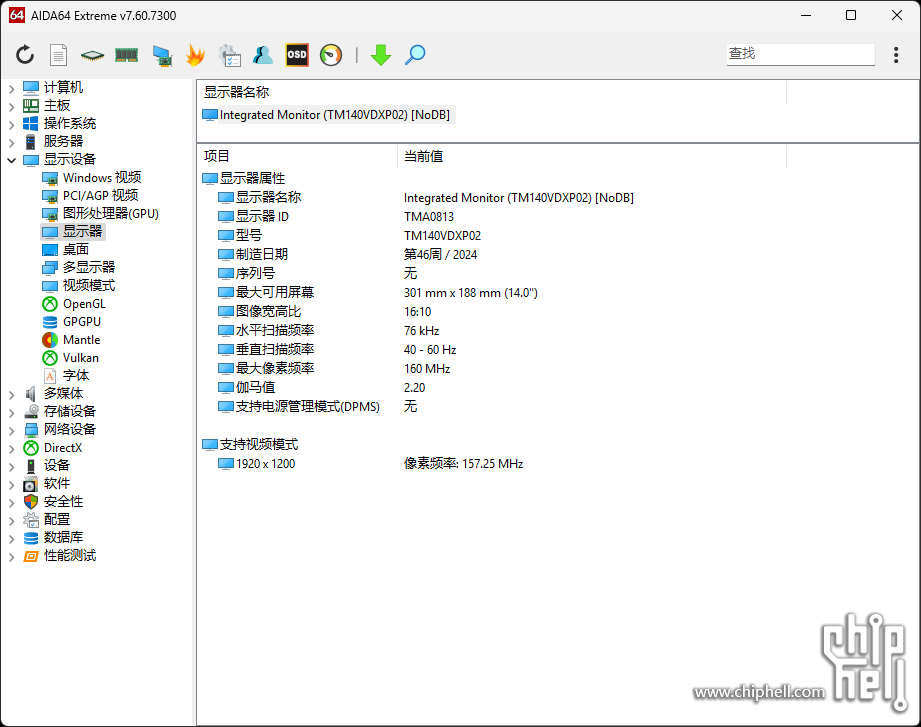Open the 桌面 tree item
Viewport: 921px width, 727px height.
tap(66, 250)
